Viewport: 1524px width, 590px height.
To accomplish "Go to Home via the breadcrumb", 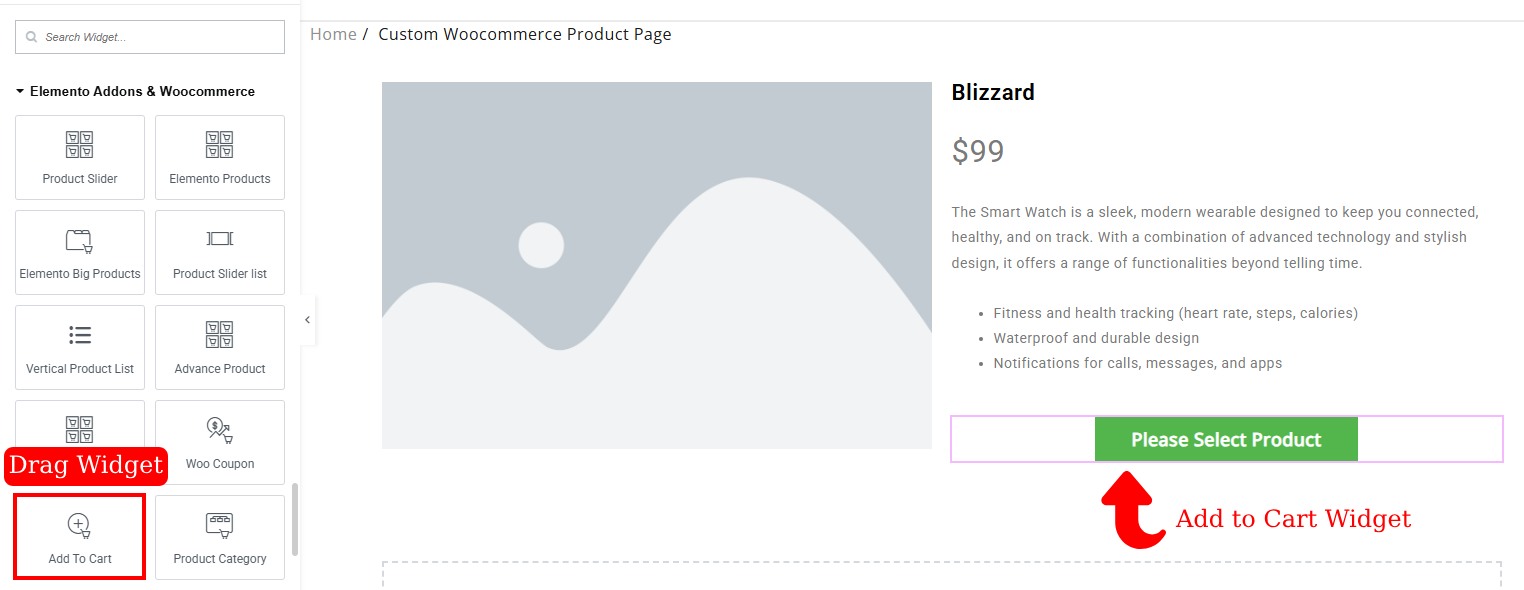I will 333,34.
